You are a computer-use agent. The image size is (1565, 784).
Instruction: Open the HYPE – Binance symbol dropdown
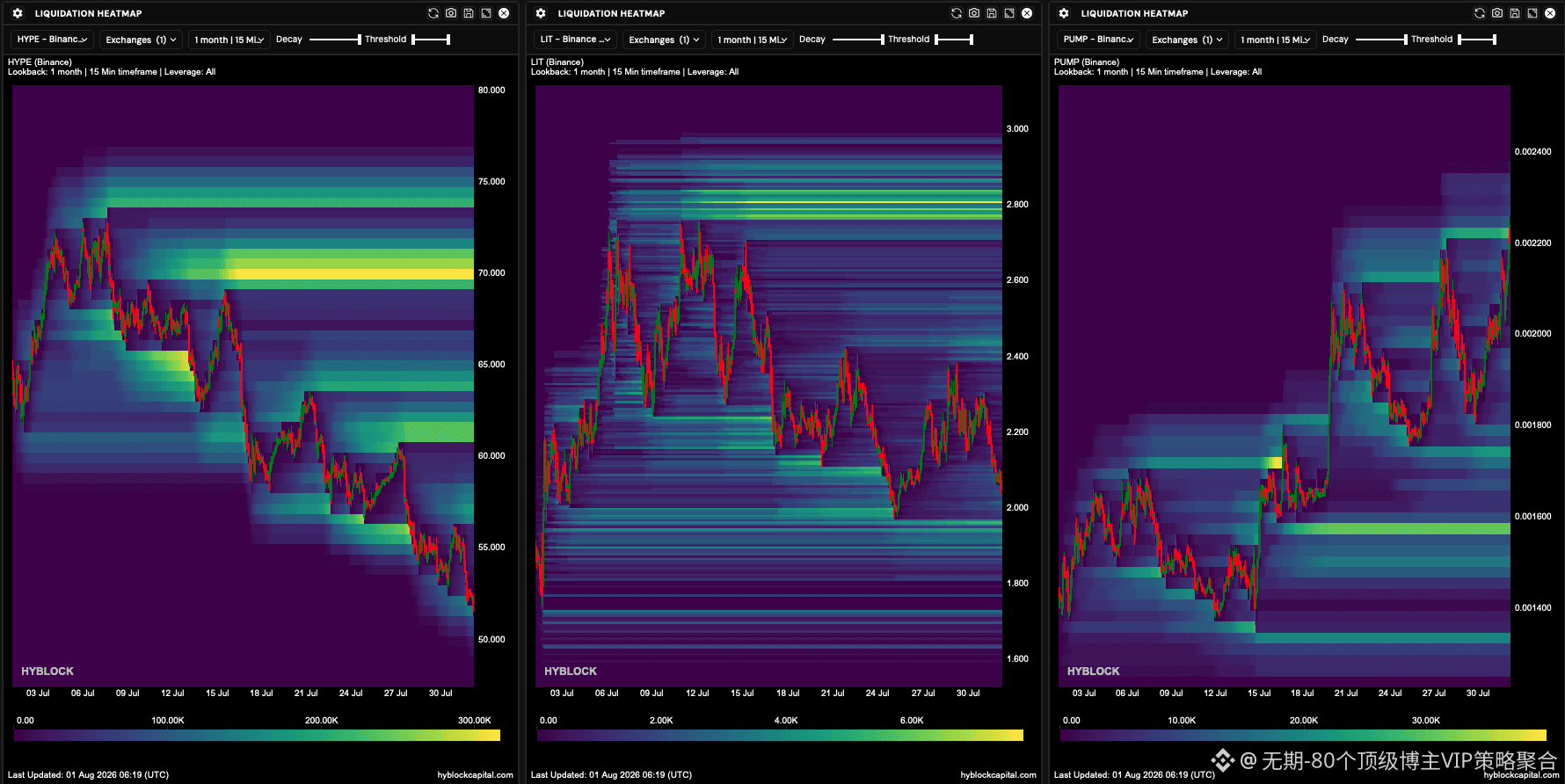pos(52,40)
